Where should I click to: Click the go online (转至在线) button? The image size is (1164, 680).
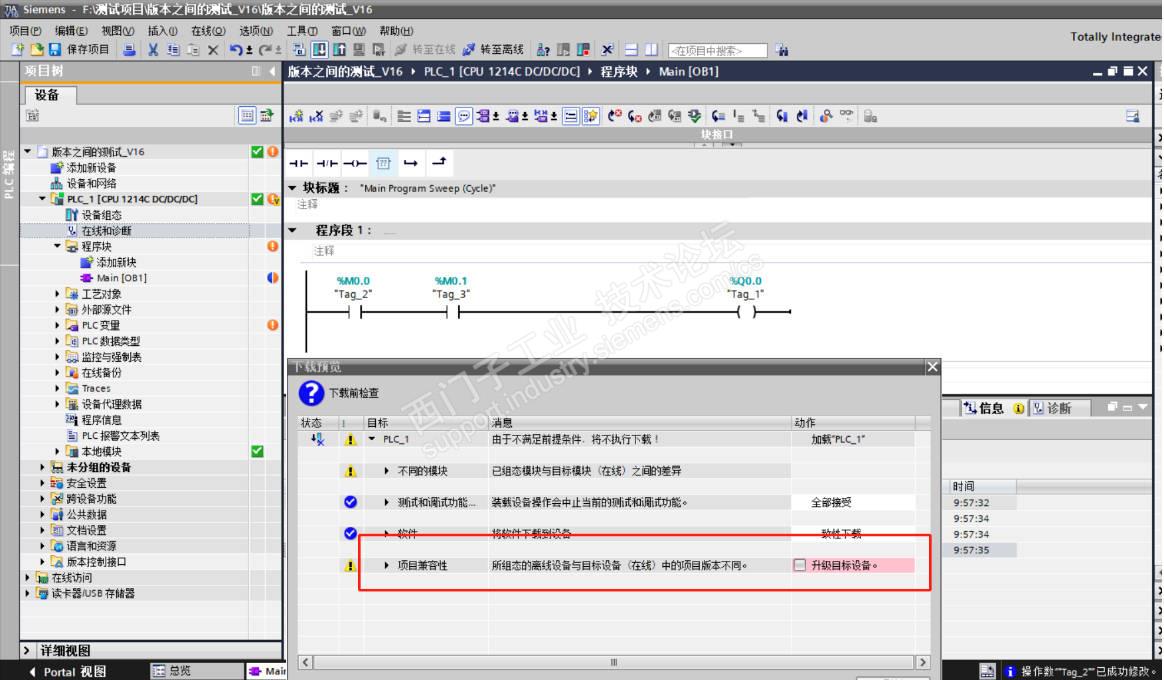(425, 50)
